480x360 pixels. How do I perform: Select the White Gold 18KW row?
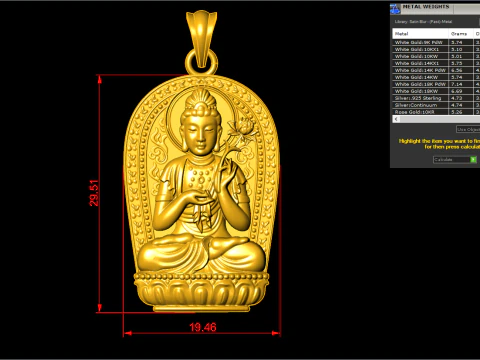tap(436, 91)
